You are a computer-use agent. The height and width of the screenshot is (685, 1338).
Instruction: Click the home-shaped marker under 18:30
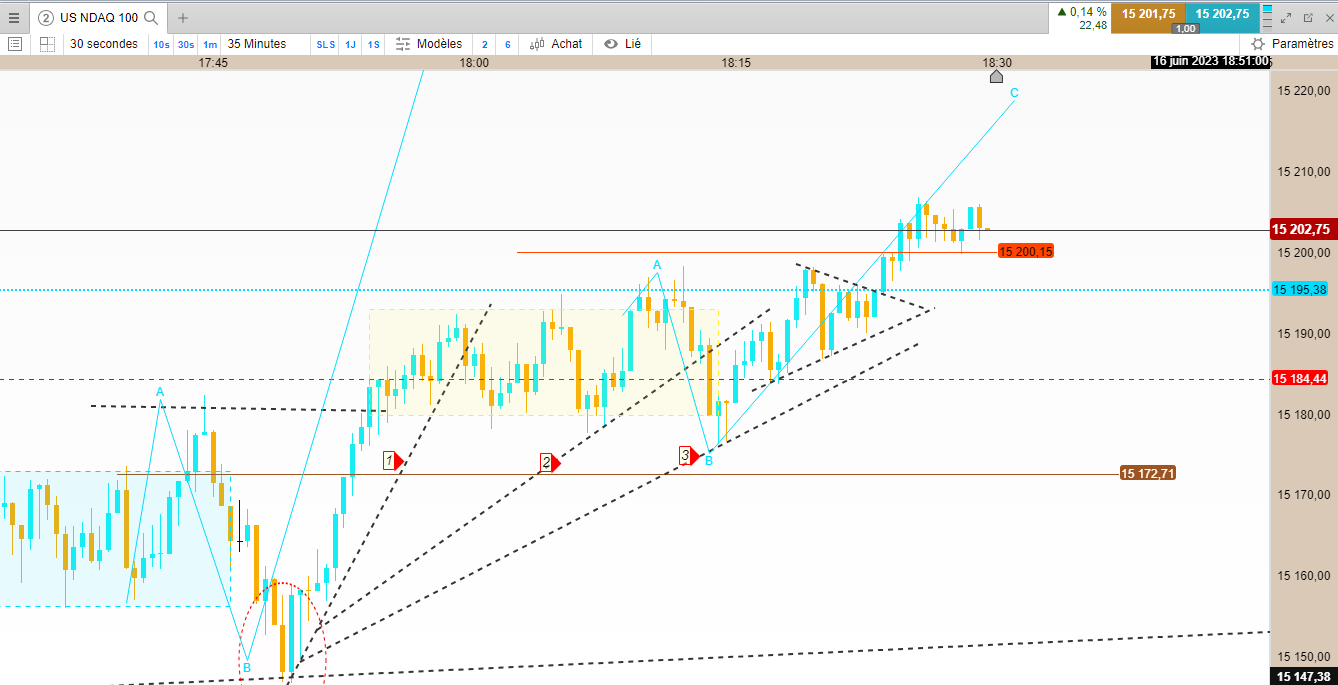[x=995, y=76]
